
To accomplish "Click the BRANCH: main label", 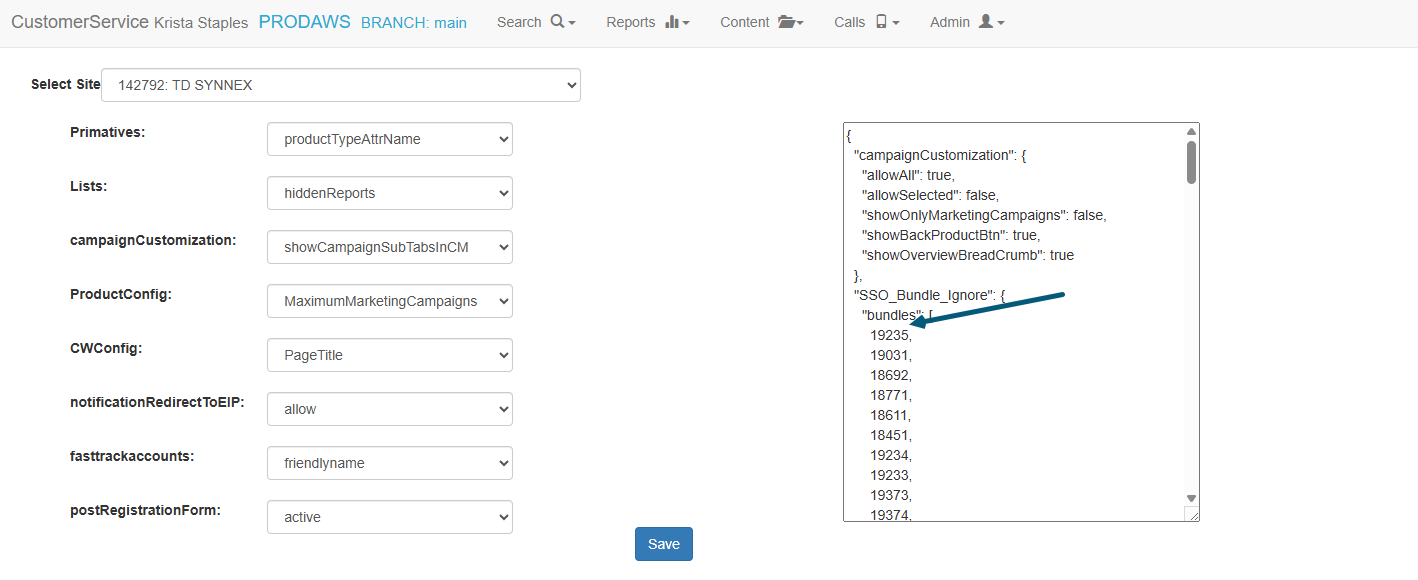I will click(x=413, y=22).
